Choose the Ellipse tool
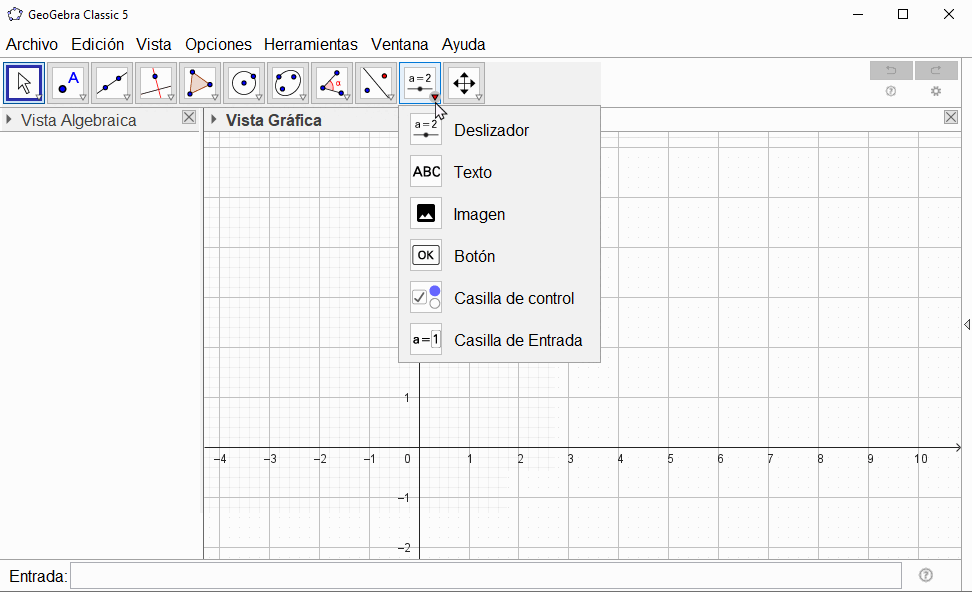 point(288,83)
